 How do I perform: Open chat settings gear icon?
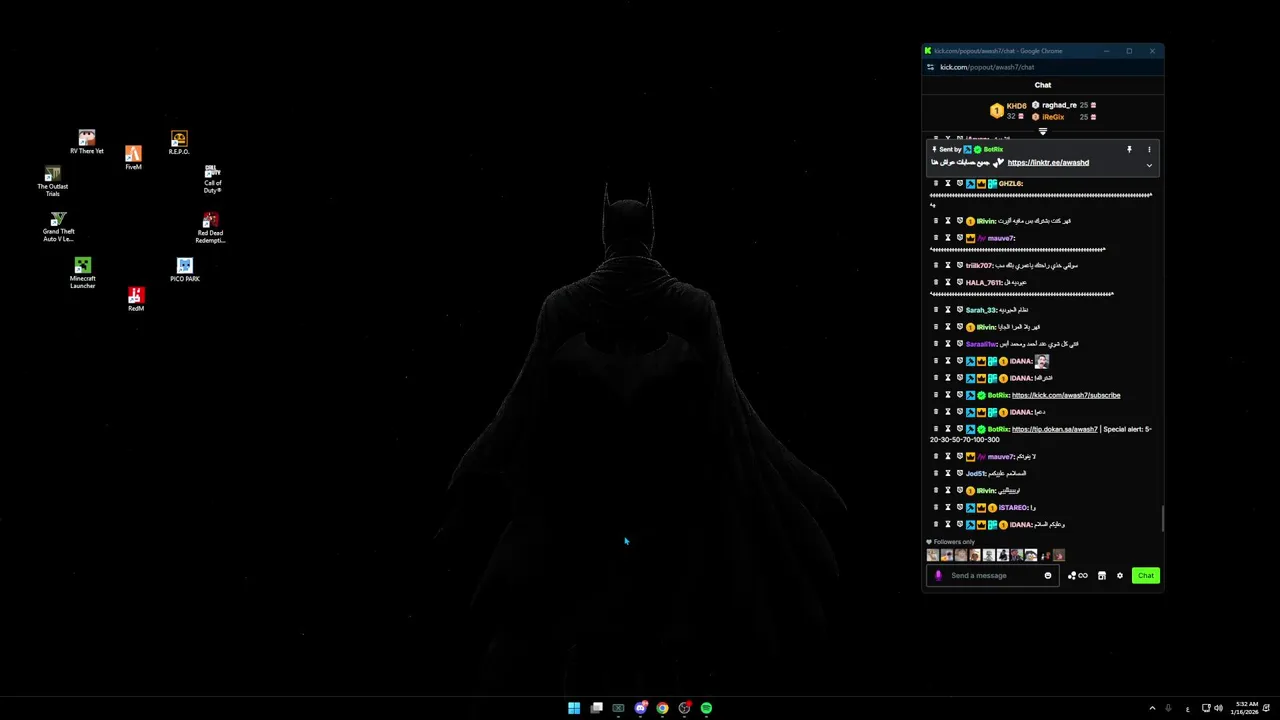1120,575
